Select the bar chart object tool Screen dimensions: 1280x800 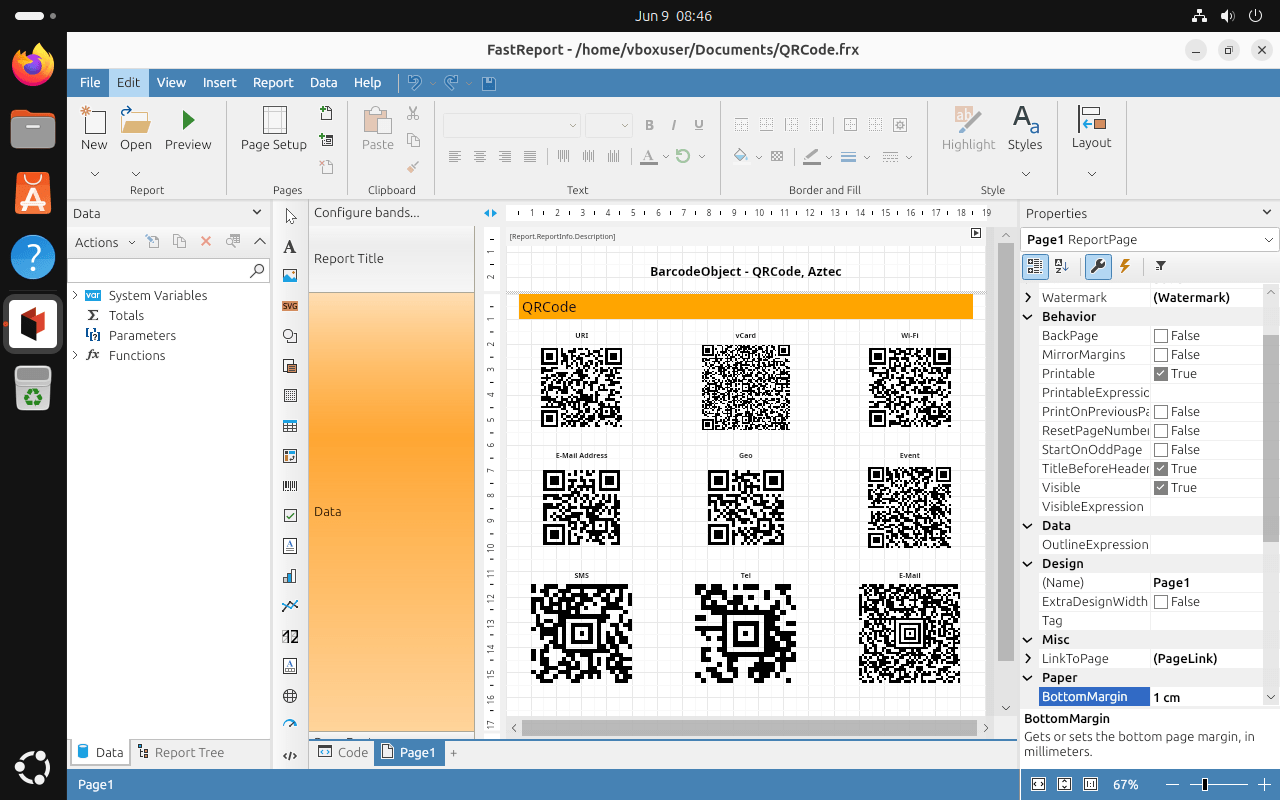pos(291,576)
